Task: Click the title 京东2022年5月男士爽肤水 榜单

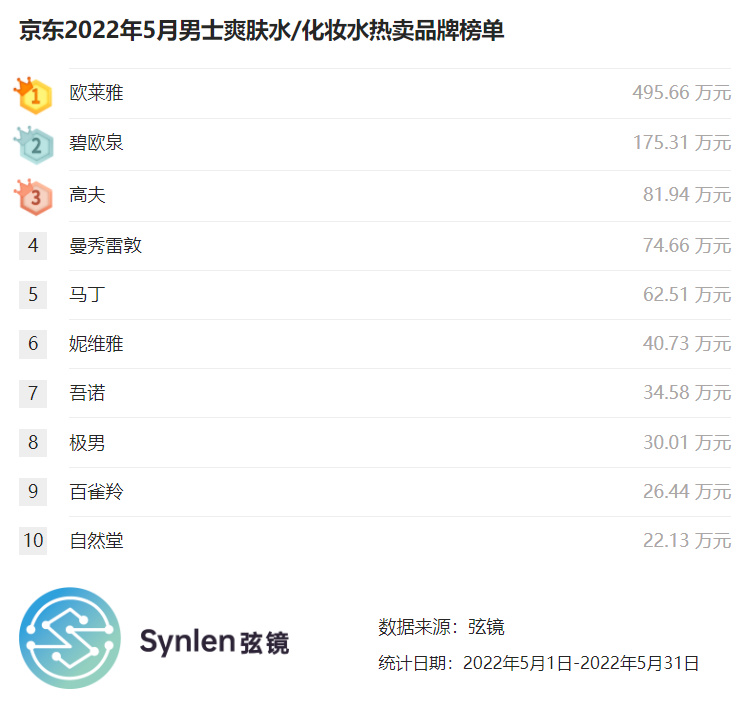Action: (262, 31)
